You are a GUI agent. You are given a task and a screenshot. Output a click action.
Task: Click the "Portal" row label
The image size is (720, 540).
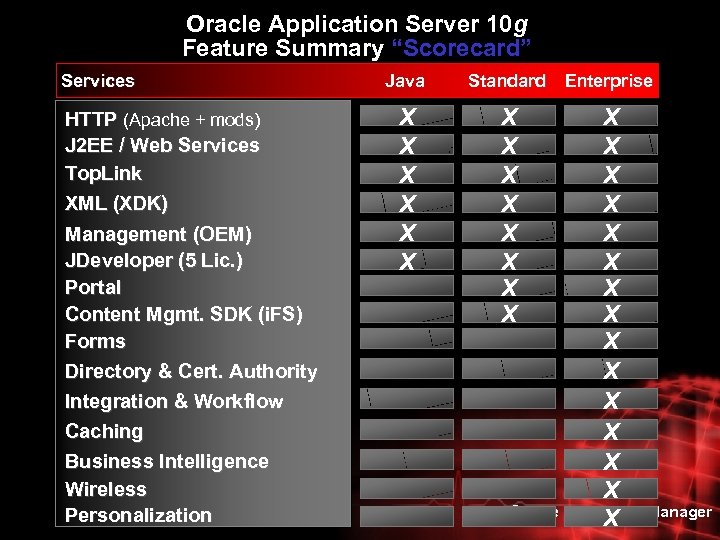pyautogui.click(x=93, y=287)
